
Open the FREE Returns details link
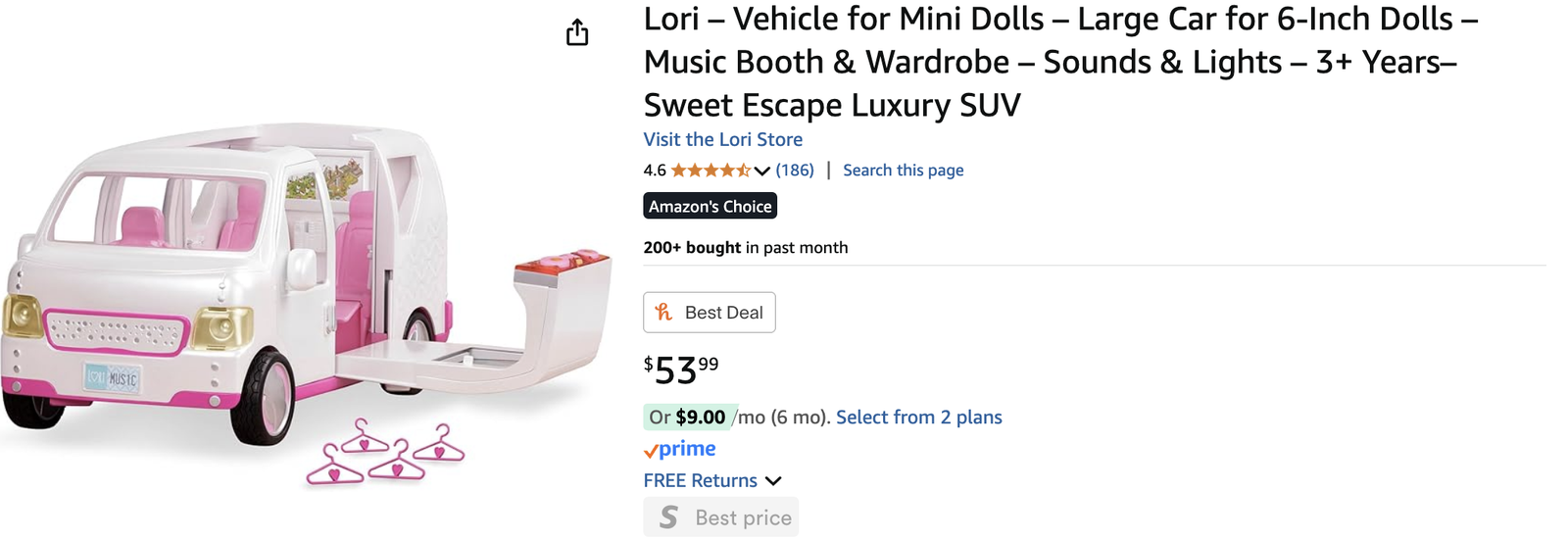point(700,481)
